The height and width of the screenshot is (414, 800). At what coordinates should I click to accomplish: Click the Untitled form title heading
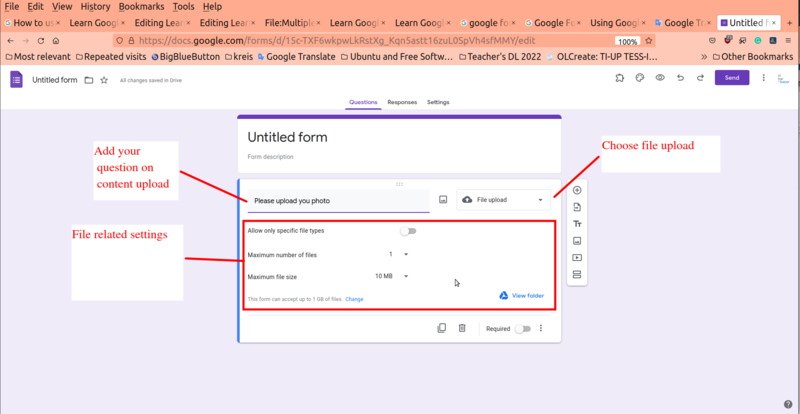click(x=287, y=137)
